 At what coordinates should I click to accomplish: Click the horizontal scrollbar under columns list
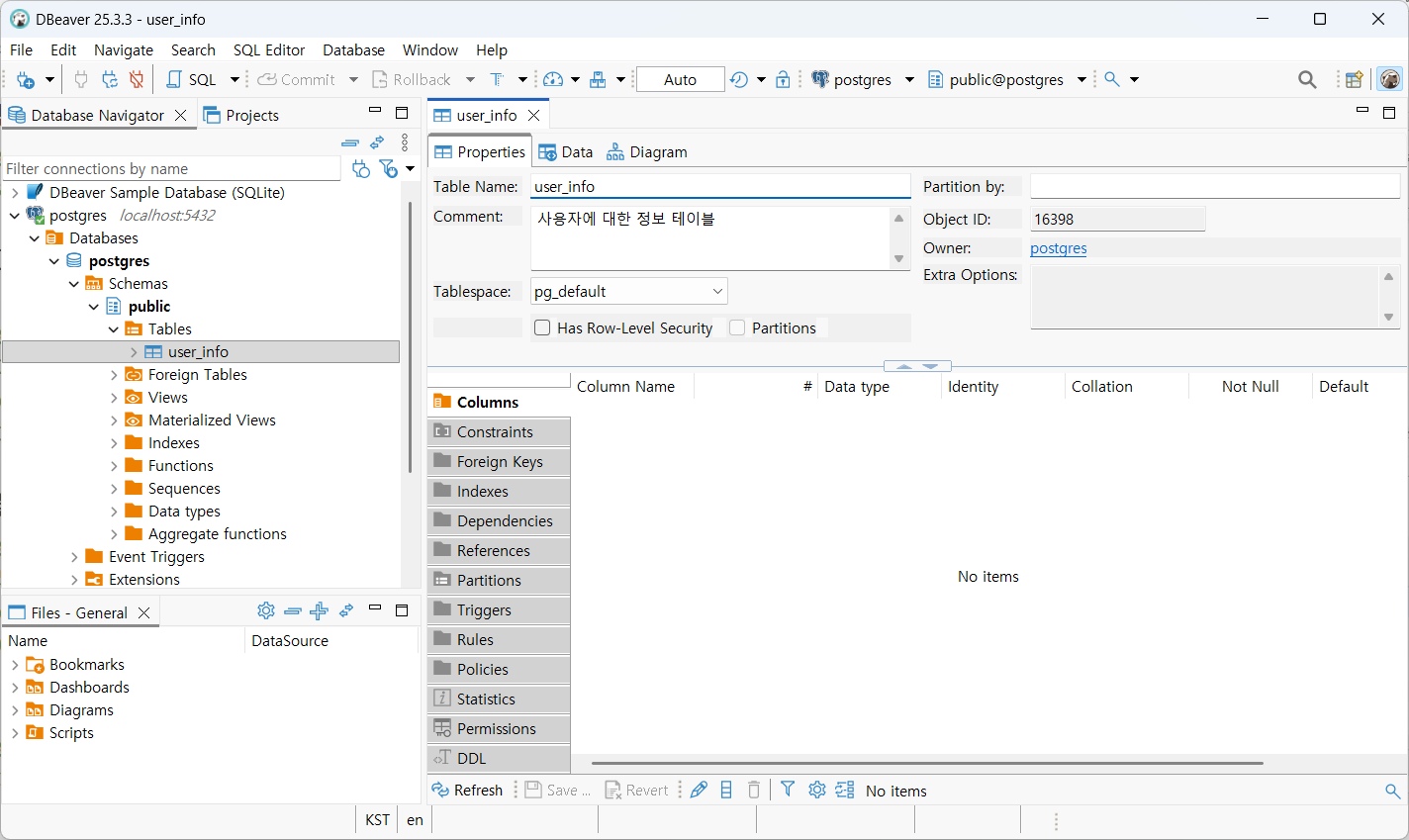coord(927,763)
